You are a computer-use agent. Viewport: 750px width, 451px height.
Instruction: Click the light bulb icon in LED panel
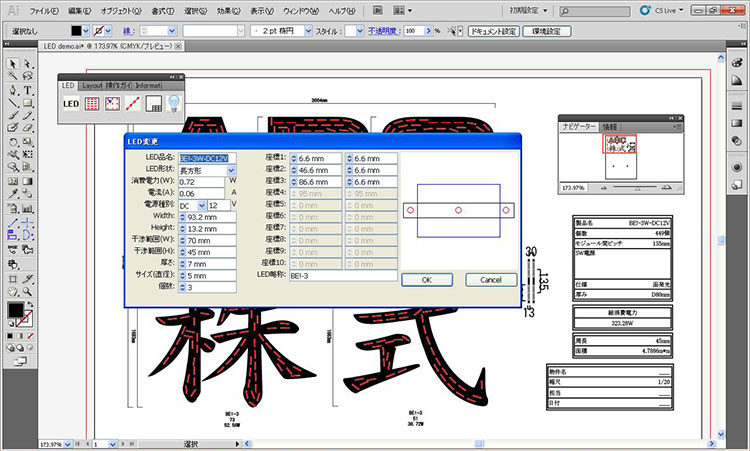[174, 103]
